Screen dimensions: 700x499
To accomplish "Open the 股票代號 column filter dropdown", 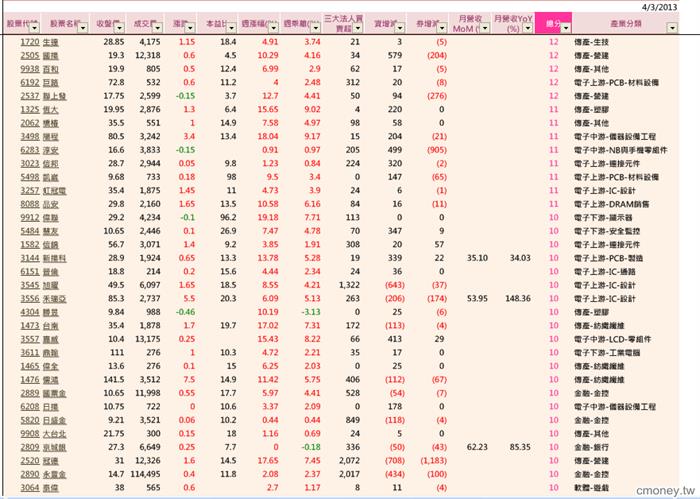I will [34, 28].
